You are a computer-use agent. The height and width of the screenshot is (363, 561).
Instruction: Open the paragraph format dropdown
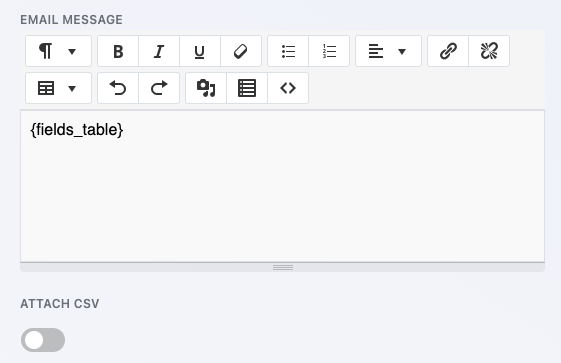58,51
